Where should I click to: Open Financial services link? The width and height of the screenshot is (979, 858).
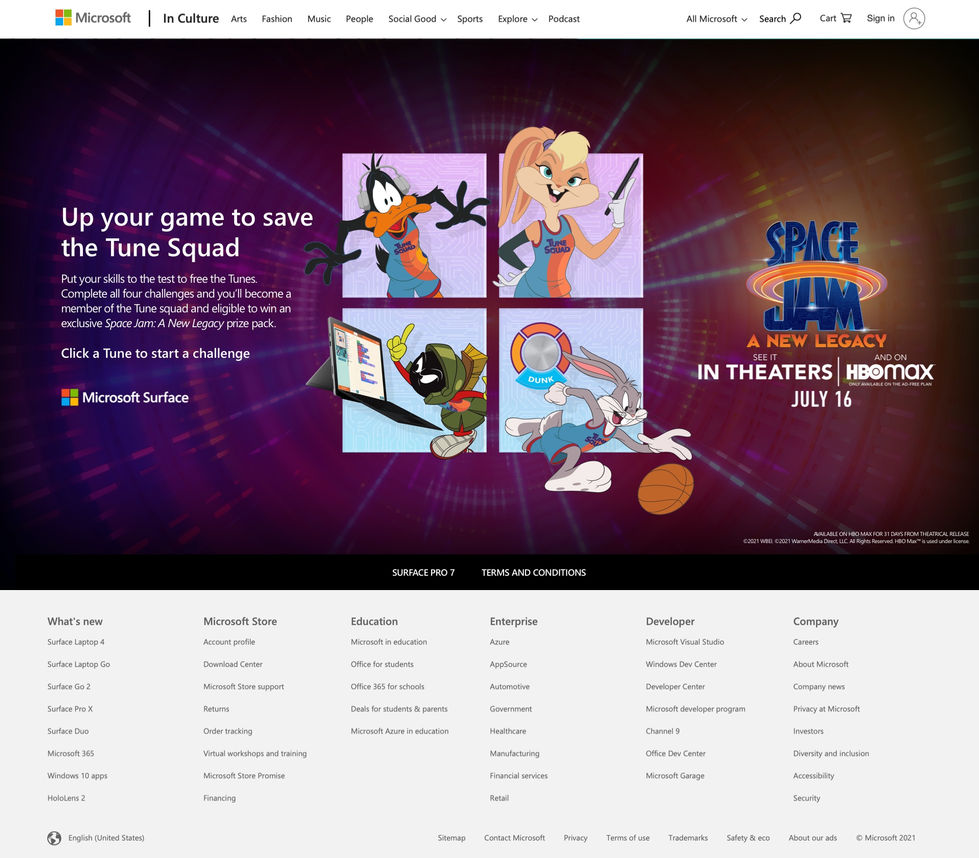(x=519, y=776)
